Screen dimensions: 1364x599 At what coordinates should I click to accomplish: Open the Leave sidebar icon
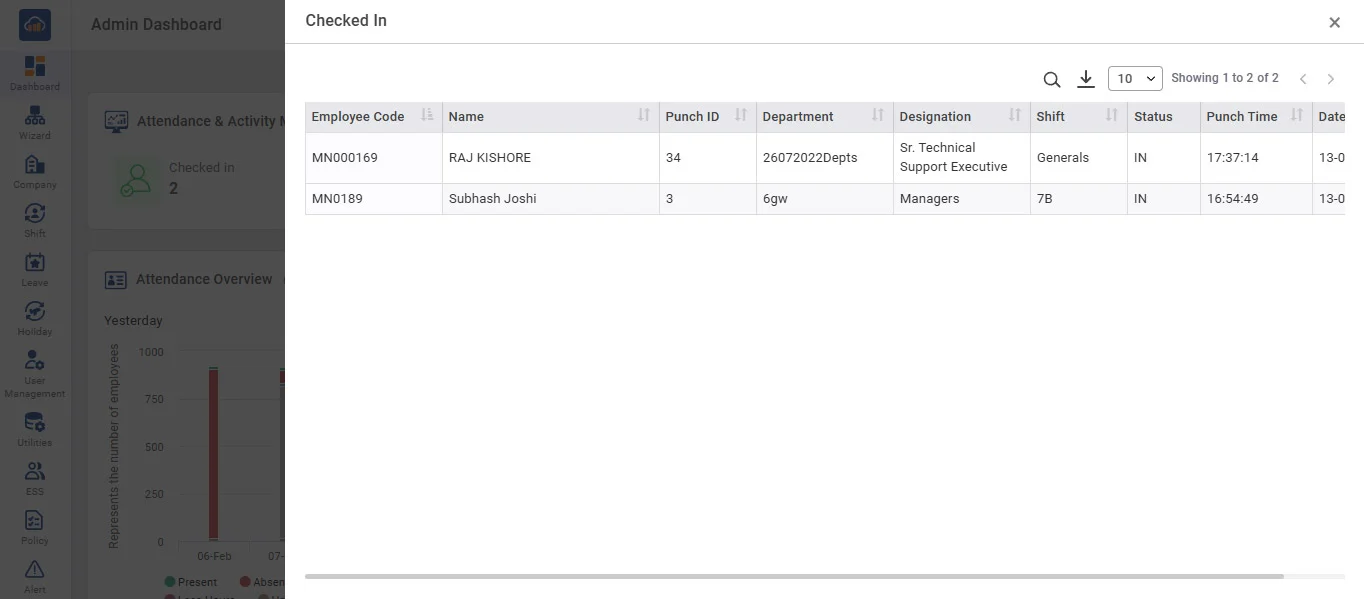coord(34,269)
